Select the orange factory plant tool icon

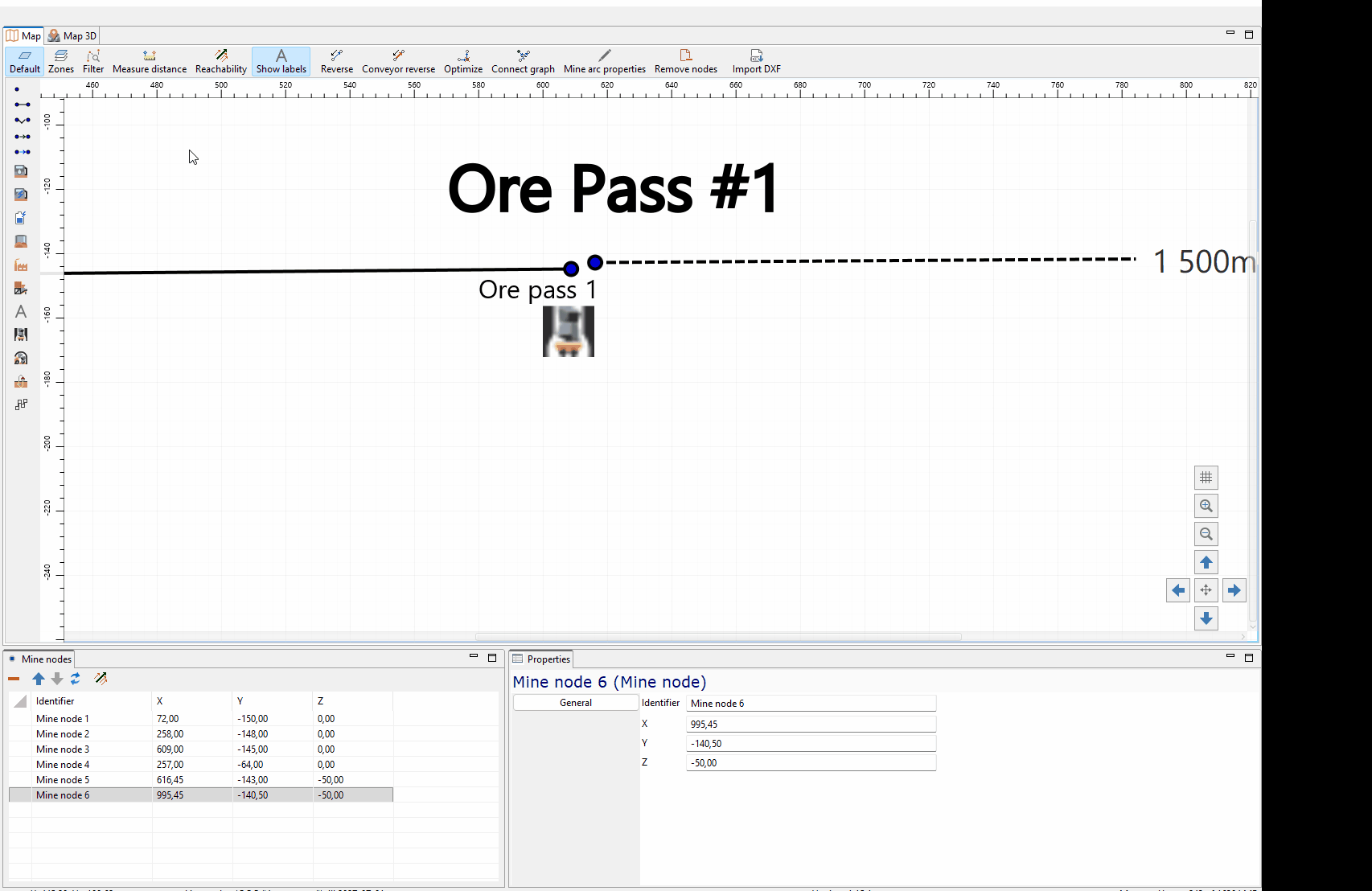pos(21,265)
